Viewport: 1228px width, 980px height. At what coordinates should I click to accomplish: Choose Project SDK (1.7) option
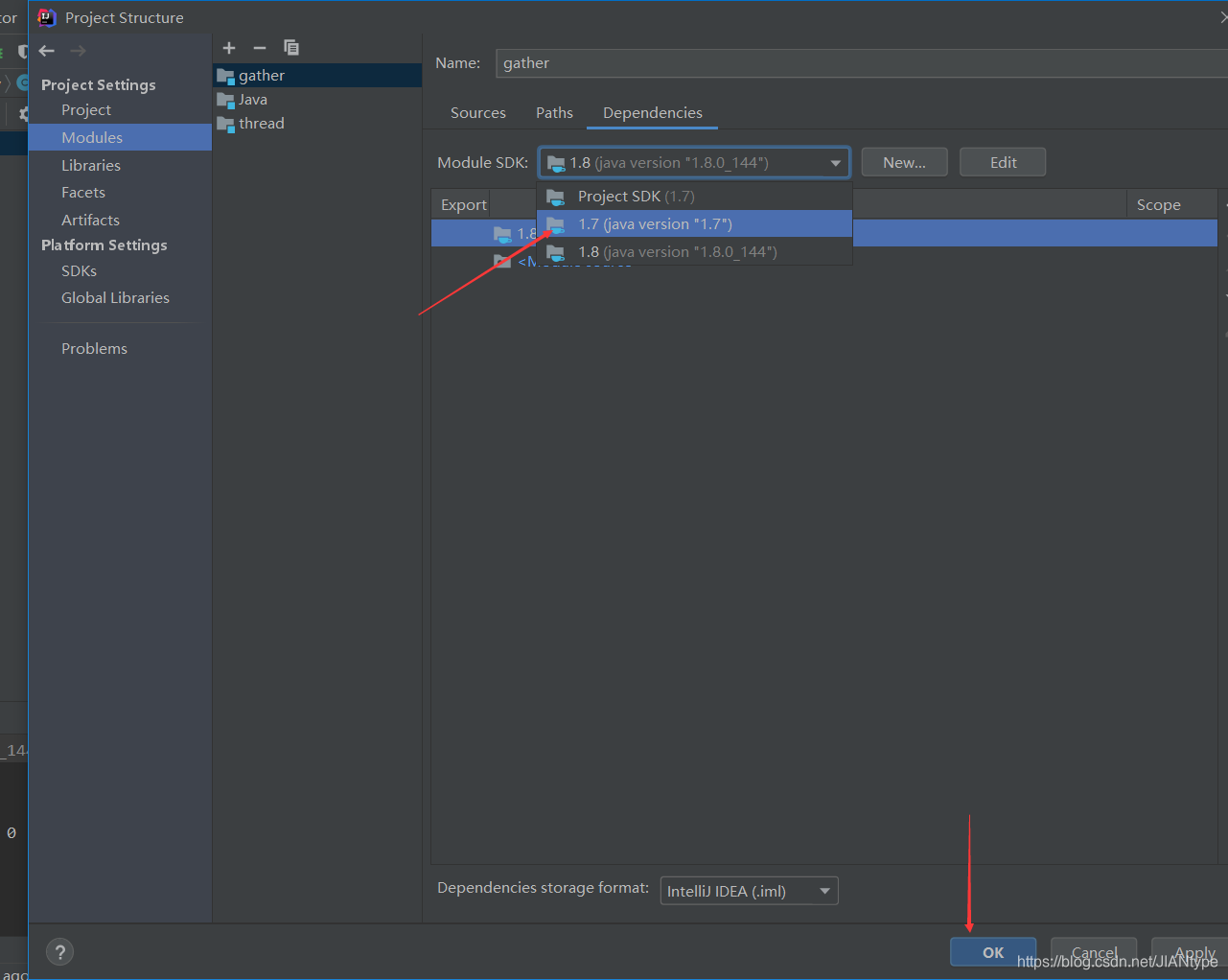click(x=694, y=197)
